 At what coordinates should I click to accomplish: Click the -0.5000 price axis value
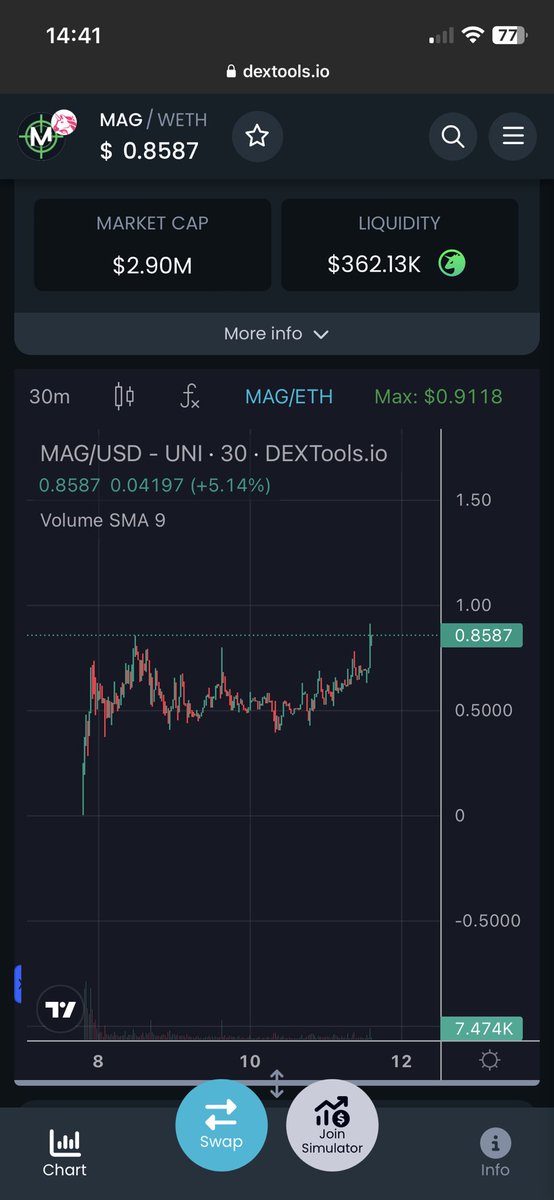[x=486, y=920]
